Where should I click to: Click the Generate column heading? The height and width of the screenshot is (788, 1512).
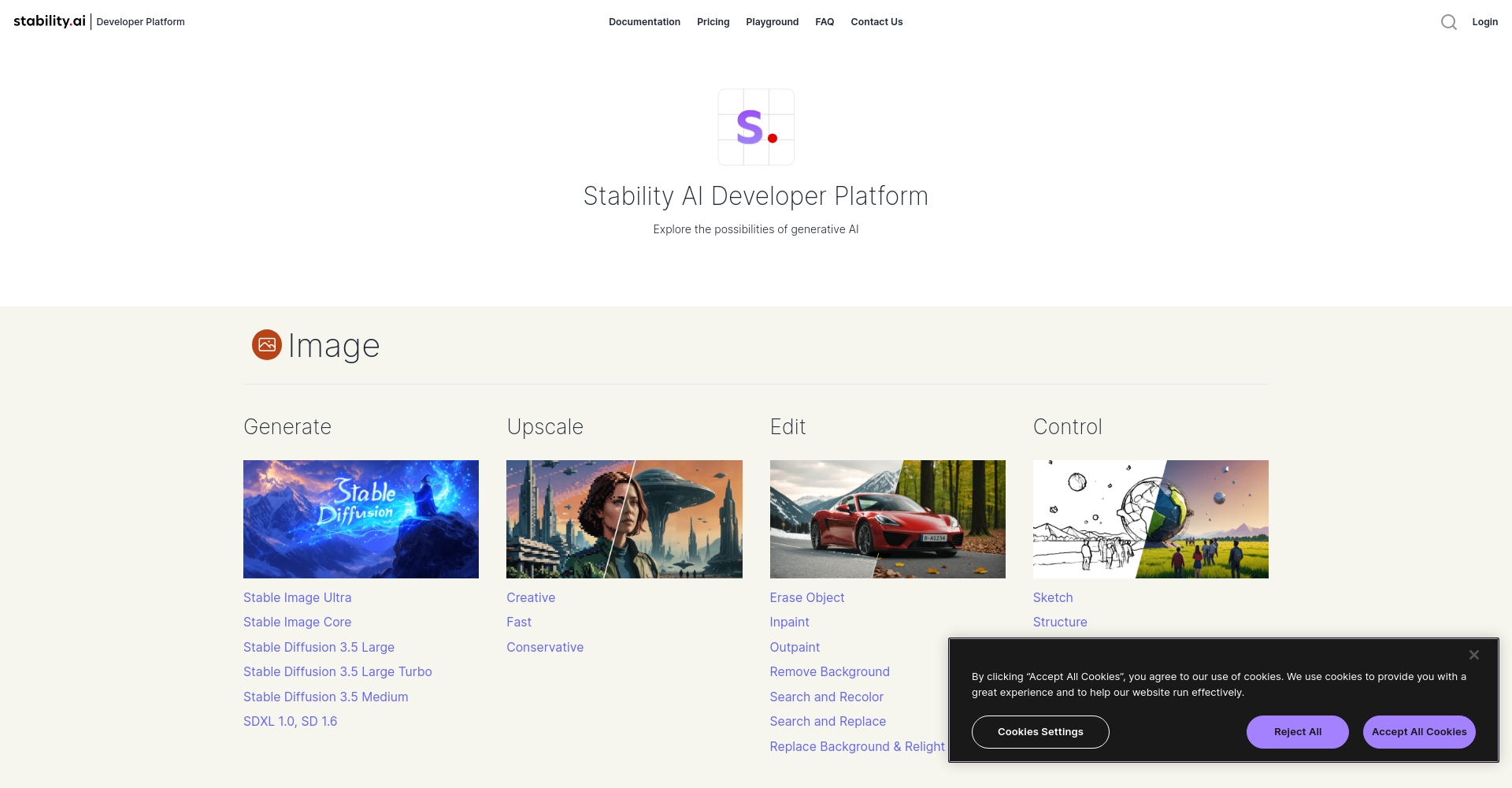coord(287,426)
